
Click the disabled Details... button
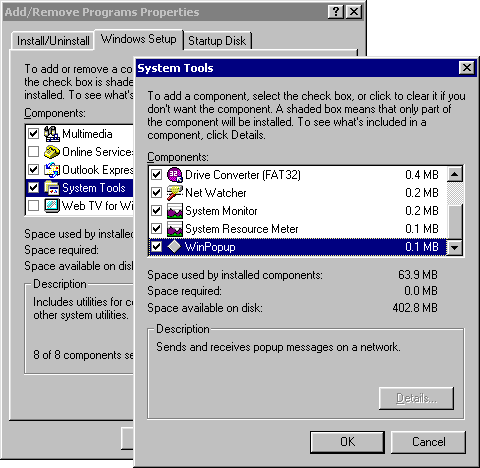tap(416, 398)
